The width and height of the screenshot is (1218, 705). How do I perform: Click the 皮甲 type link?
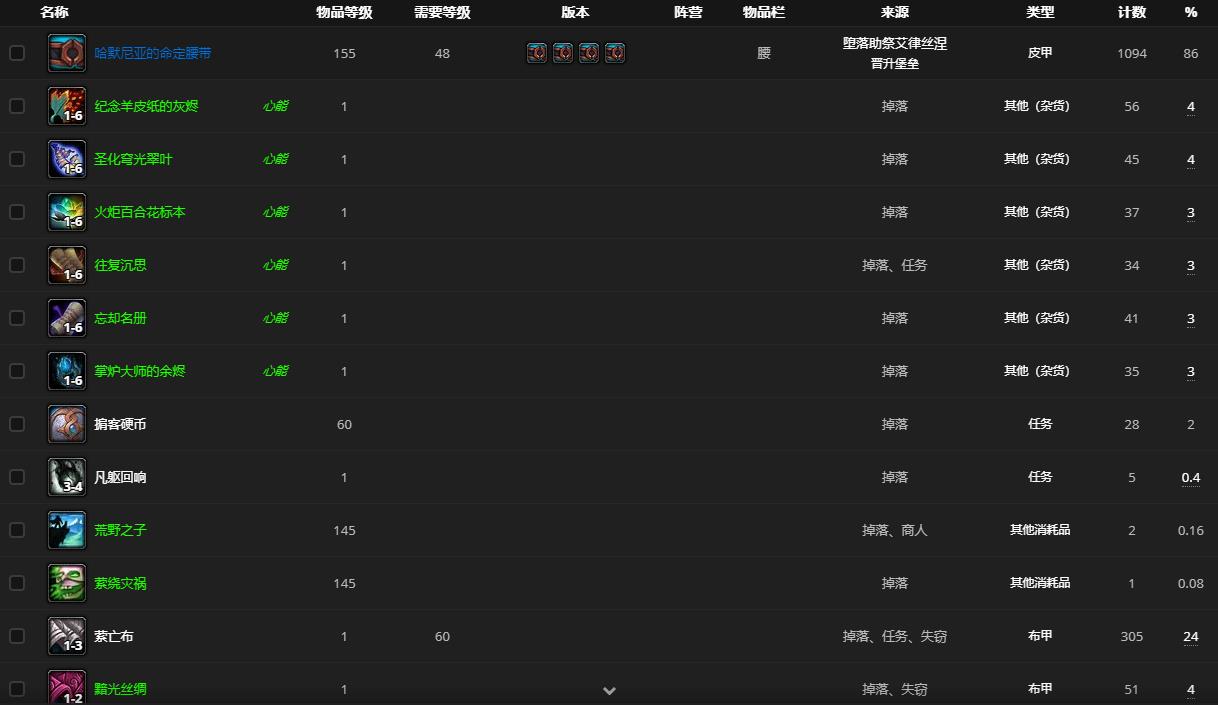(x=1040, y=53)
